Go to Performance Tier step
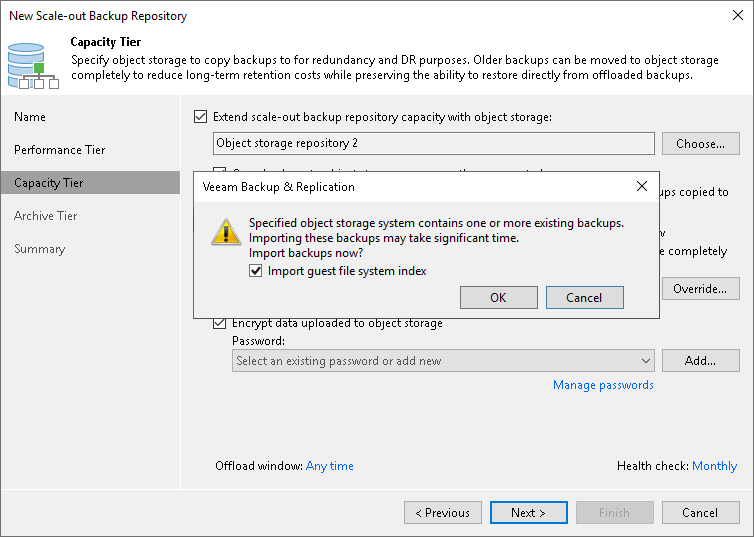 pos(60,150)
